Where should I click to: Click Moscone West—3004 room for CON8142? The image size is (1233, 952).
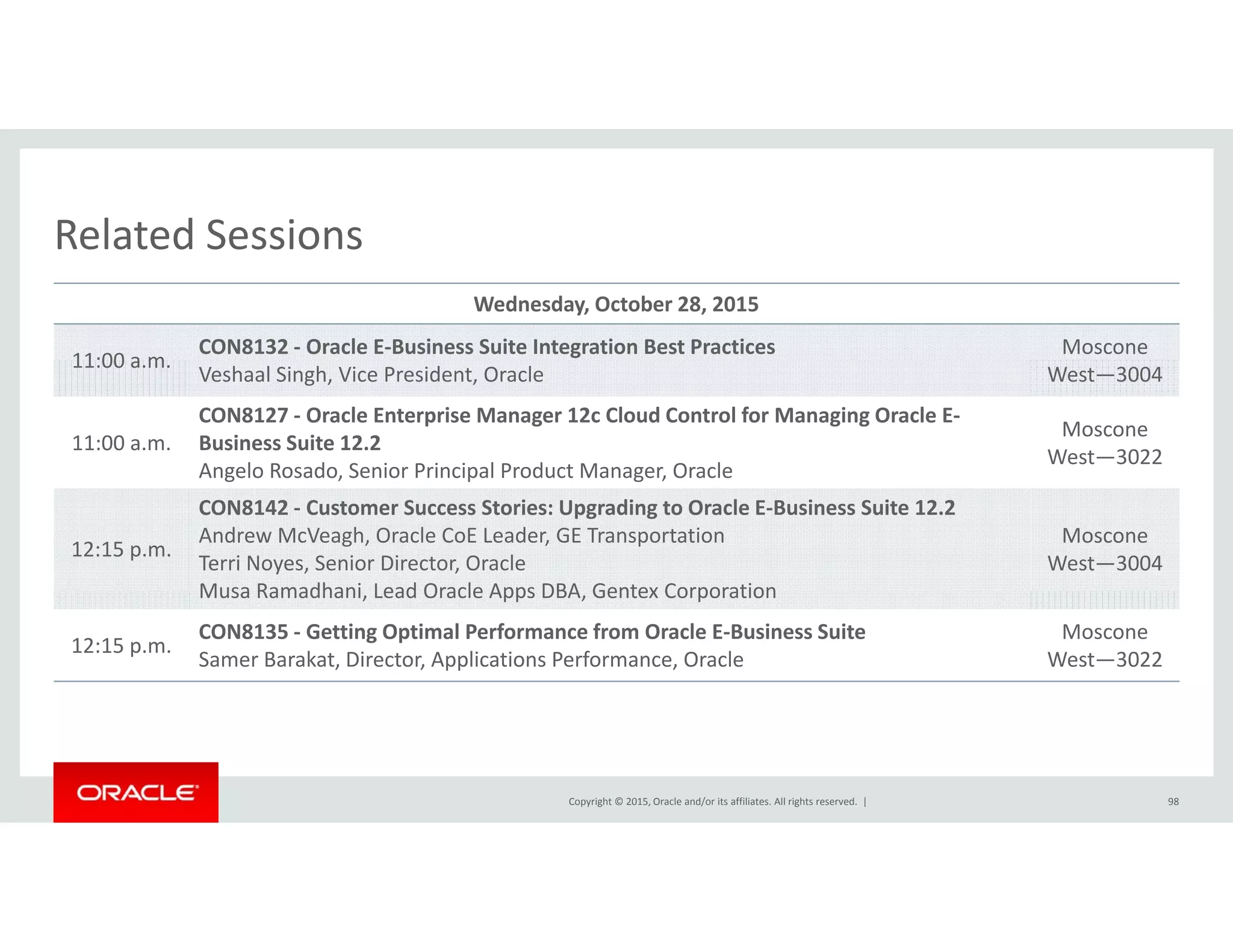[x=1105, y=549]
